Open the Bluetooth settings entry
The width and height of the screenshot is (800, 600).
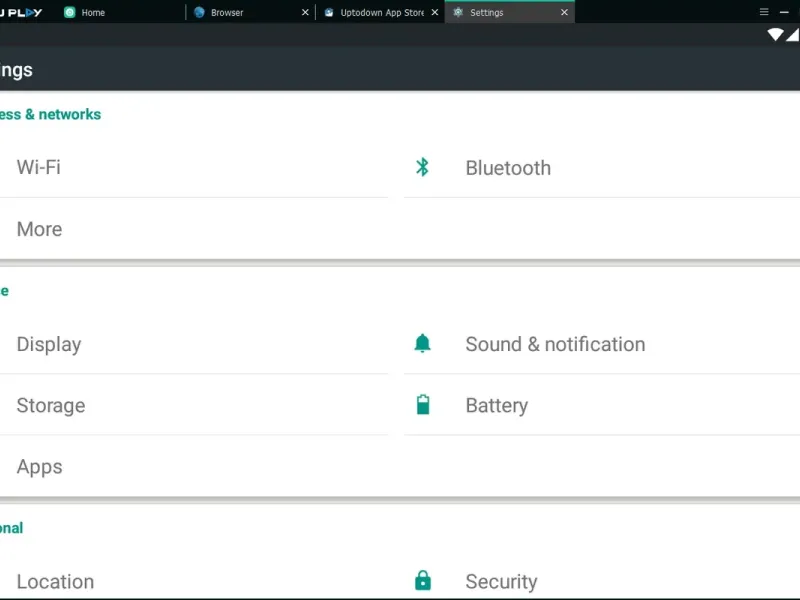click(602, 167)
